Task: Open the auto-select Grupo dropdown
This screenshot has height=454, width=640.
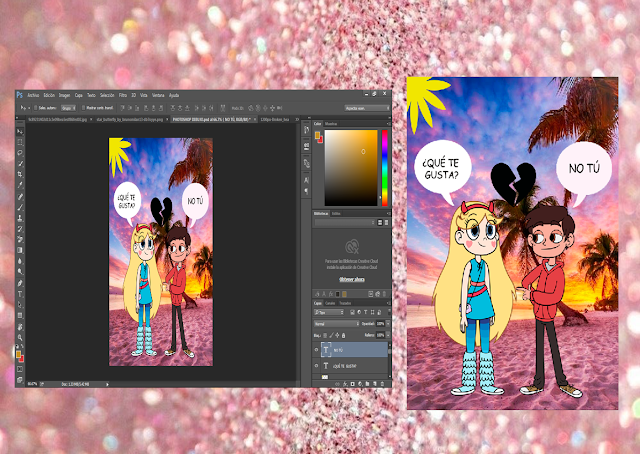Action: (x=69, y=108)
